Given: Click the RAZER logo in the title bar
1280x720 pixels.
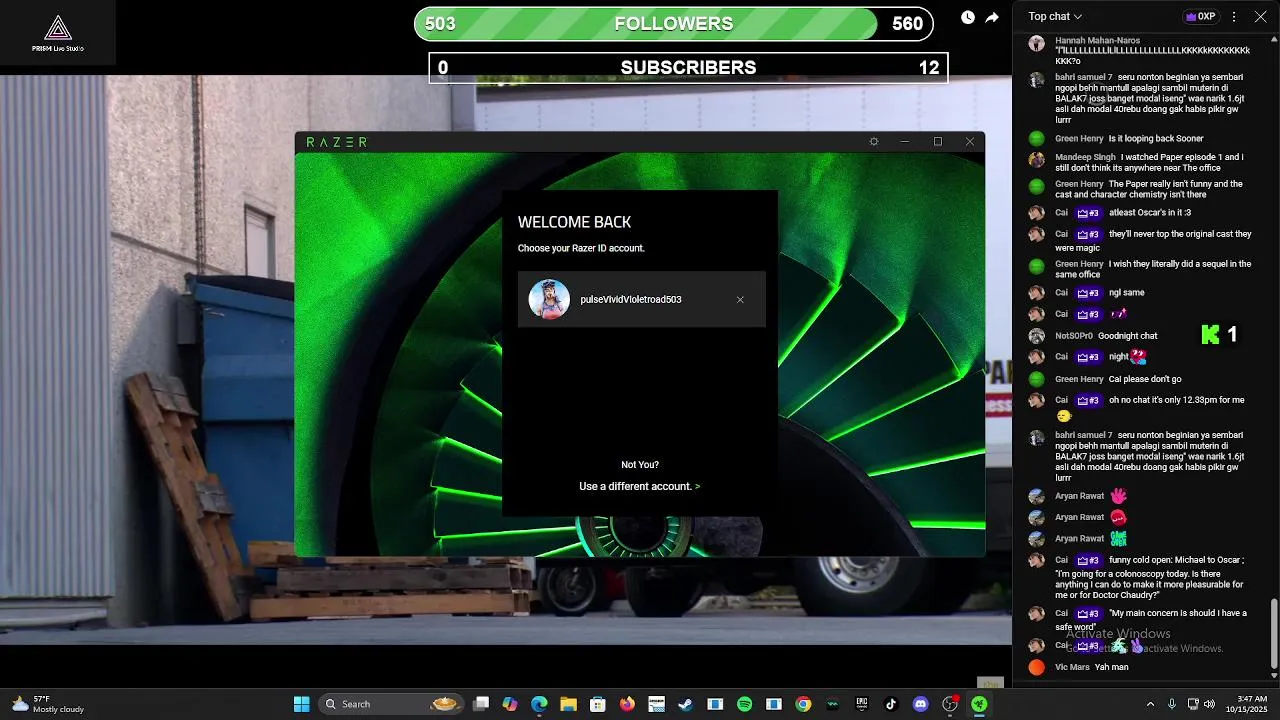Looking at the screenshot, I should pyautogui.click(x=336, y=142).
